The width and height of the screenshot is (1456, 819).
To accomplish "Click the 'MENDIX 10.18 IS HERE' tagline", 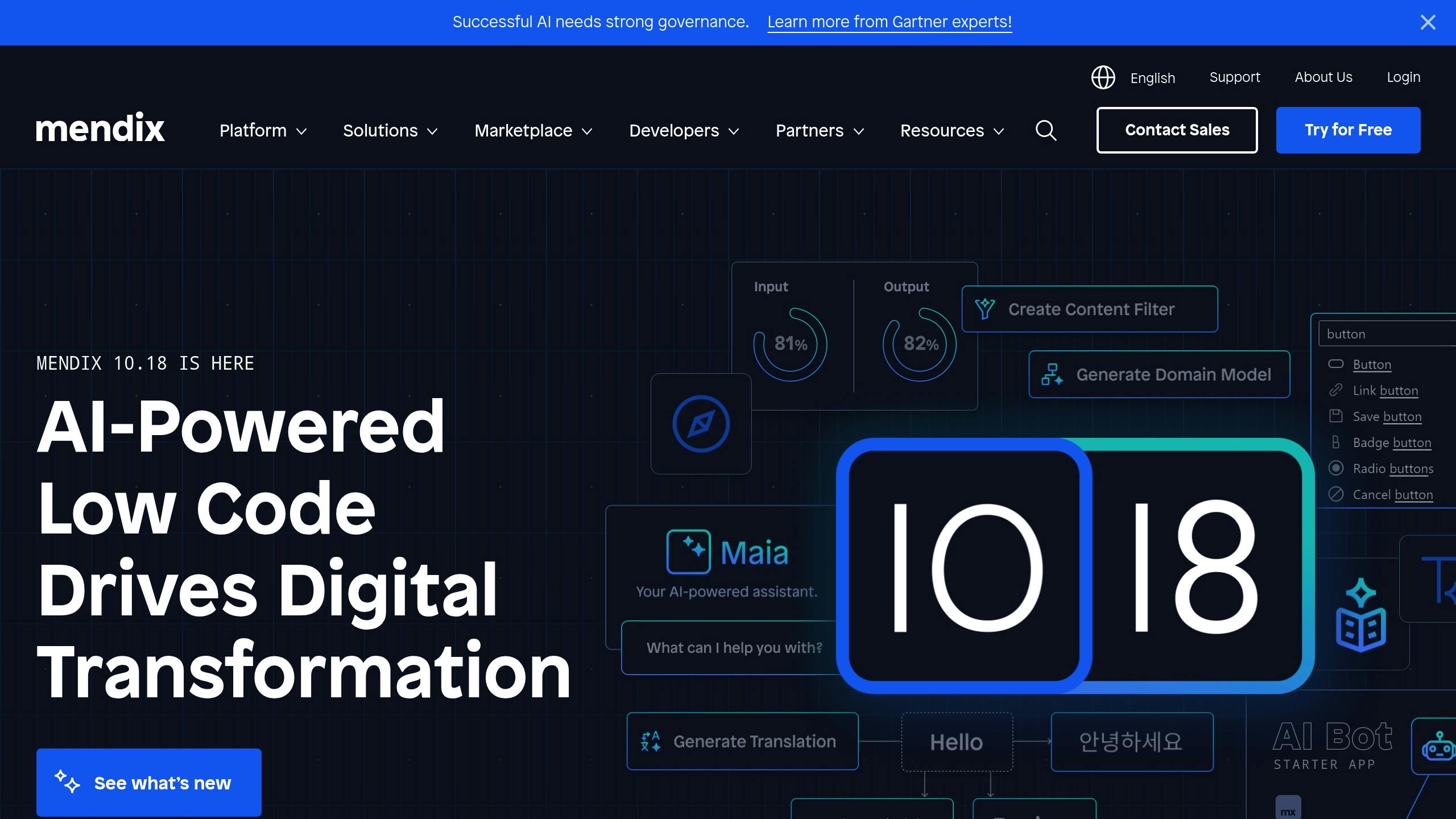I will point(145,363).
